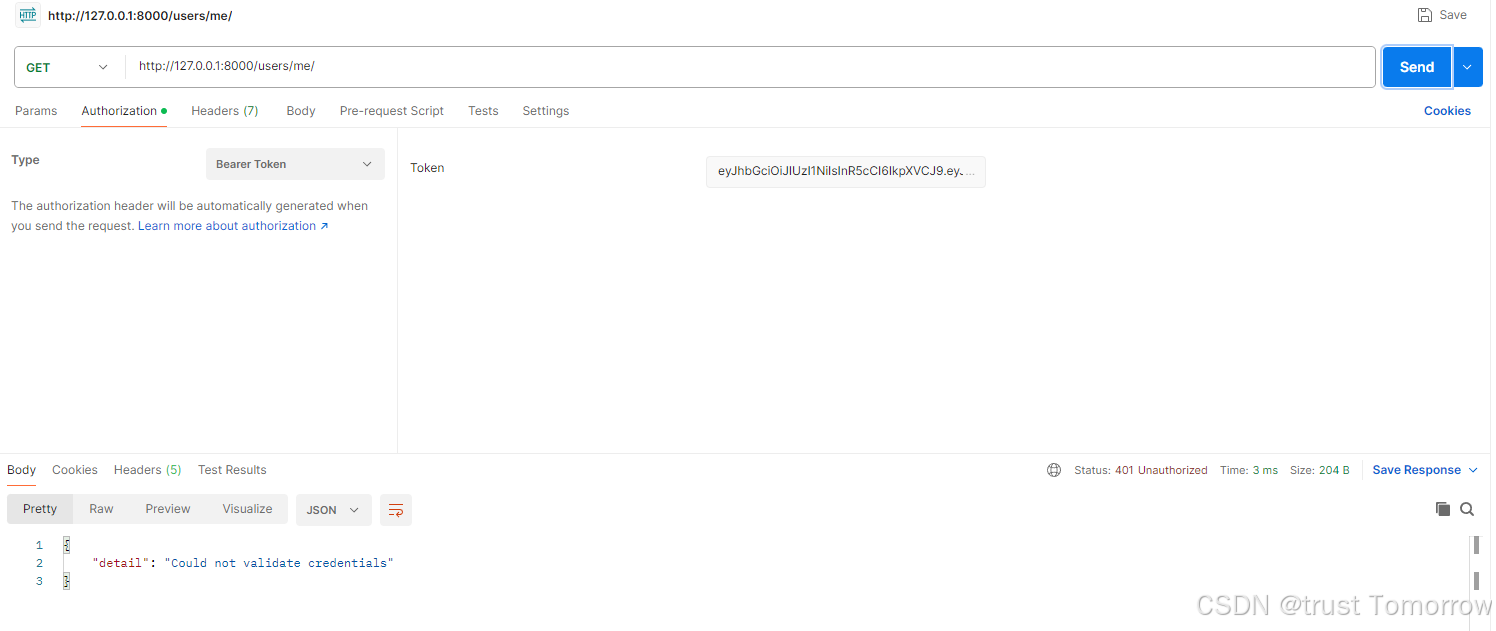Select the response Body tab

pyautogui.click(x=21, y=470)
